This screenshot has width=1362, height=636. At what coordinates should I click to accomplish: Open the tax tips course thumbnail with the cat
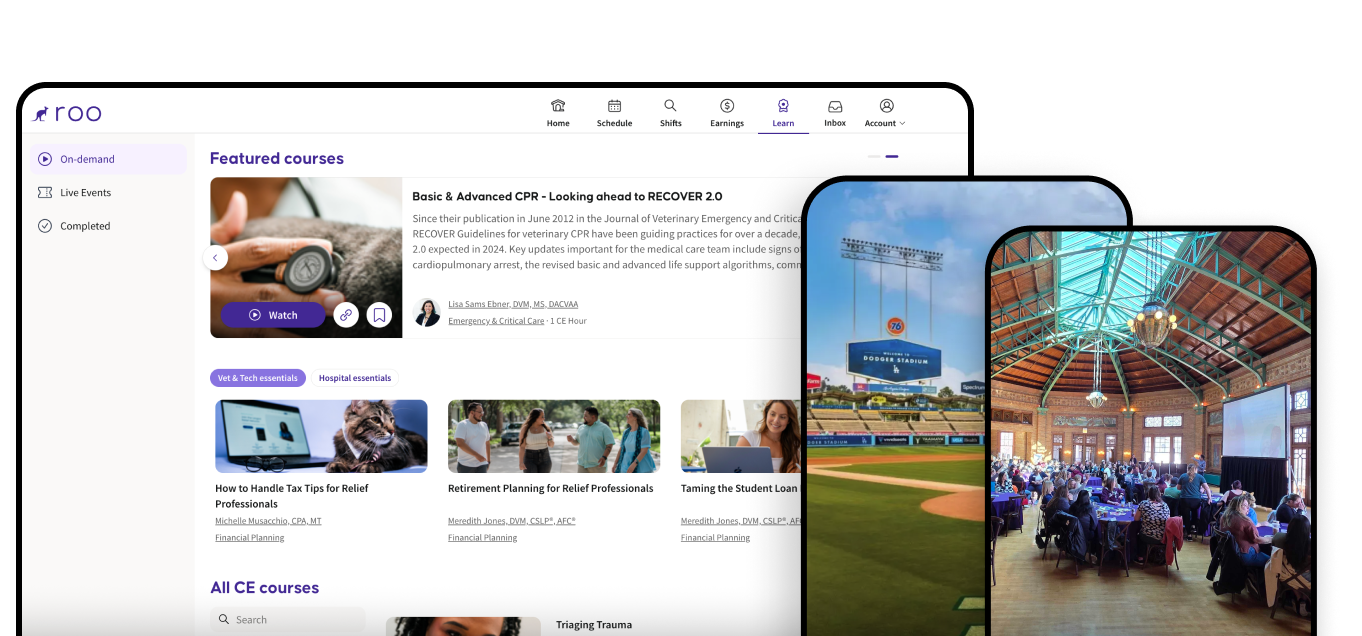pos(321,436)
